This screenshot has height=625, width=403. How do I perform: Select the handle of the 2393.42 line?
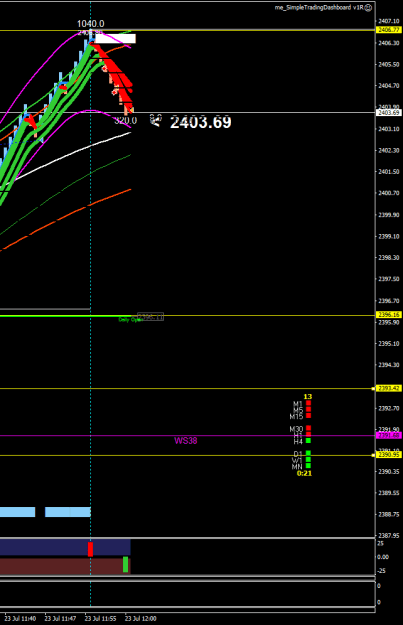point(373,388)
